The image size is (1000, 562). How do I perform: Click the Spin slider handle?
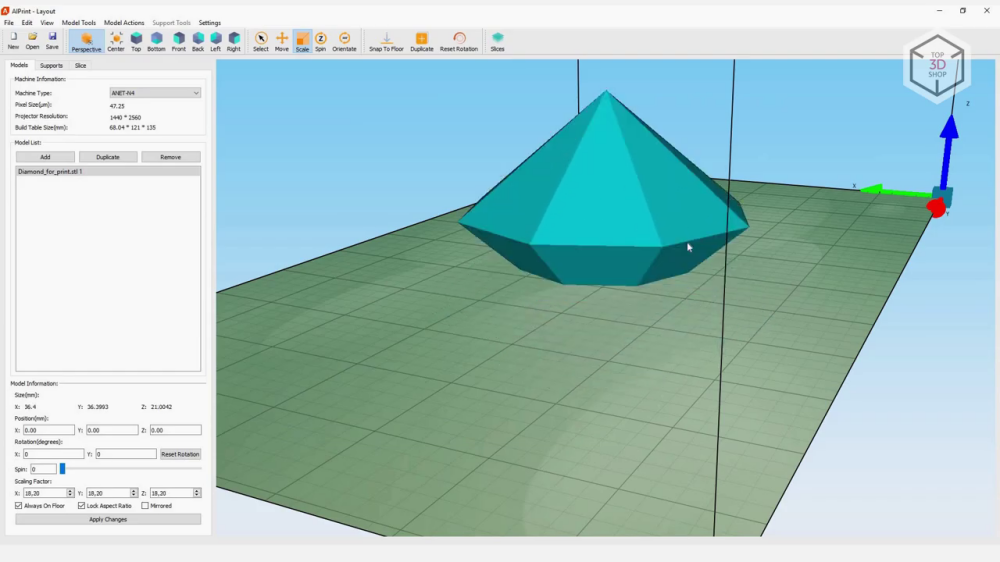coord(62,469)
